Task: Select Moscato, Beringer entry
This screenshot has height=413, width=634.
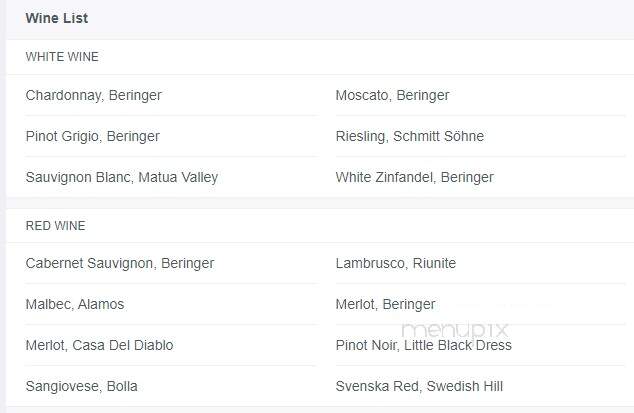Action: click(x=392, y=95)
